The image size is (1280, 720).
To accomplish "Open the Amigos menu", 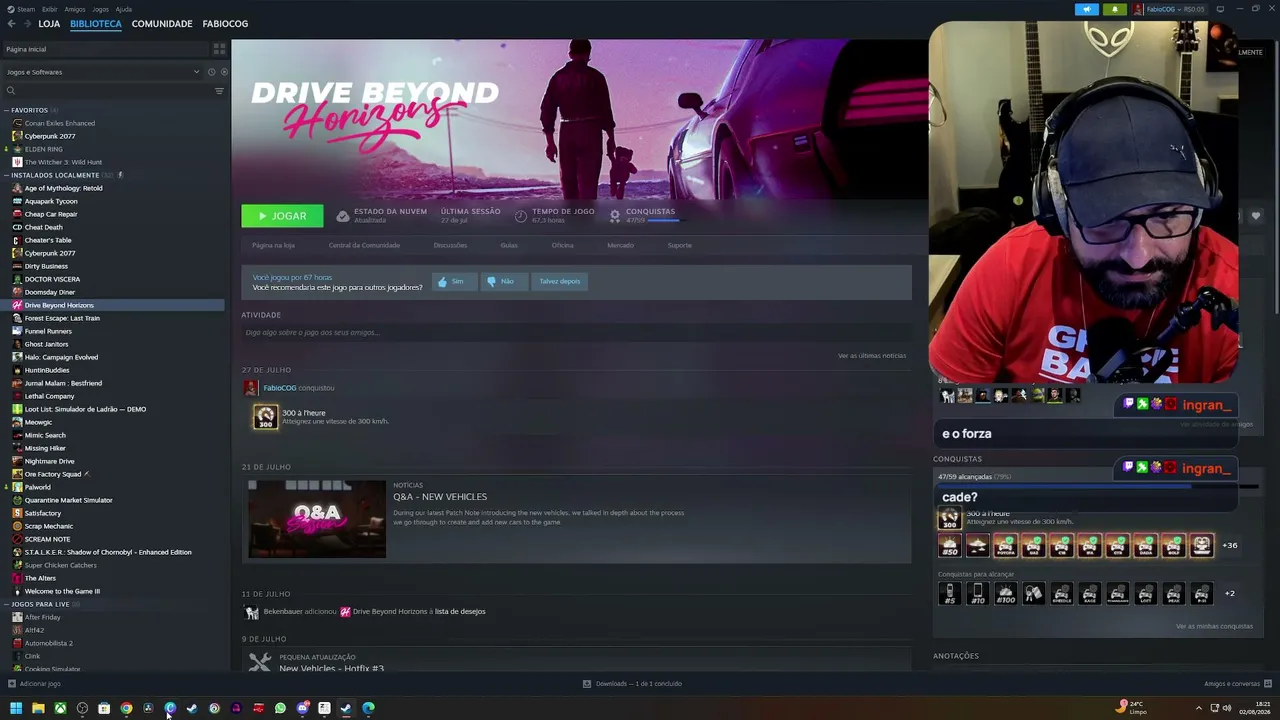I will pyautogui.click(x=75, y=9).
